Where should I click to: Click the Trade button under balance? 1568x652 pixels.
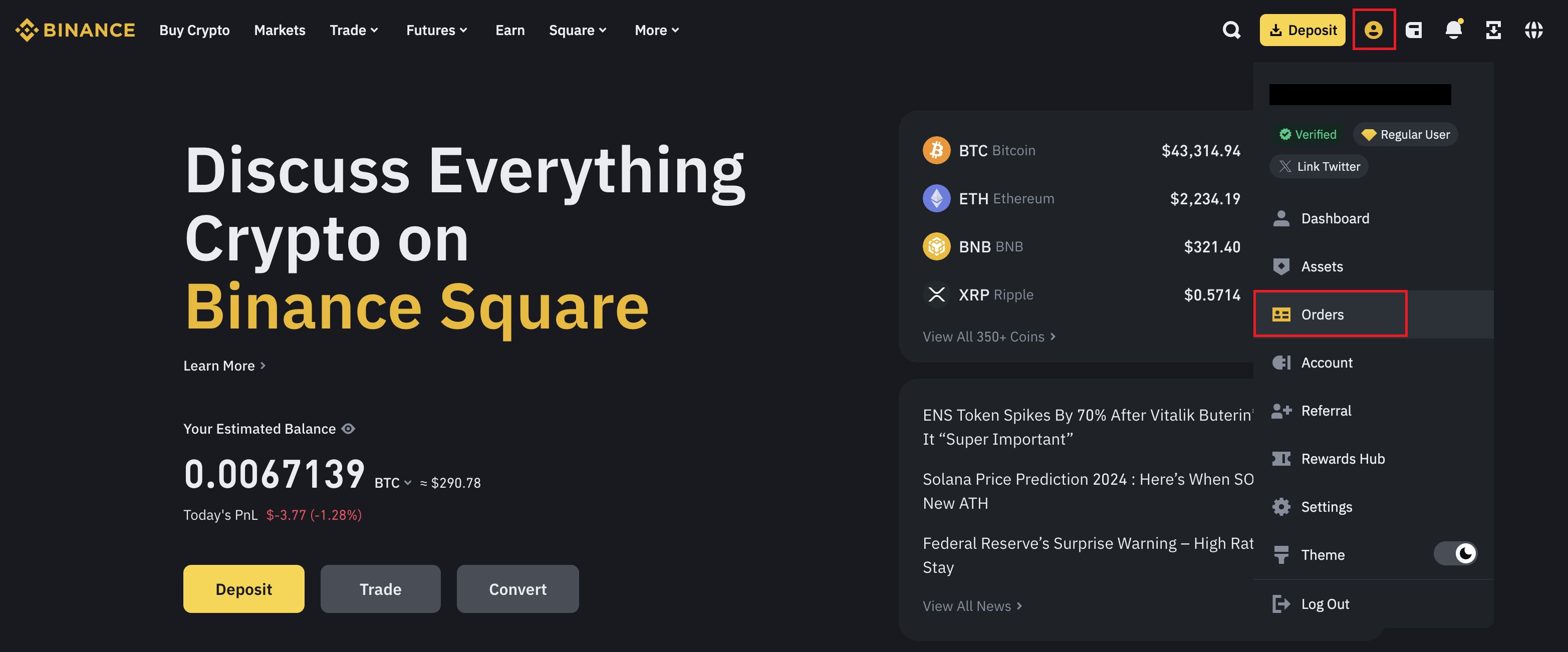coord(380,589)
